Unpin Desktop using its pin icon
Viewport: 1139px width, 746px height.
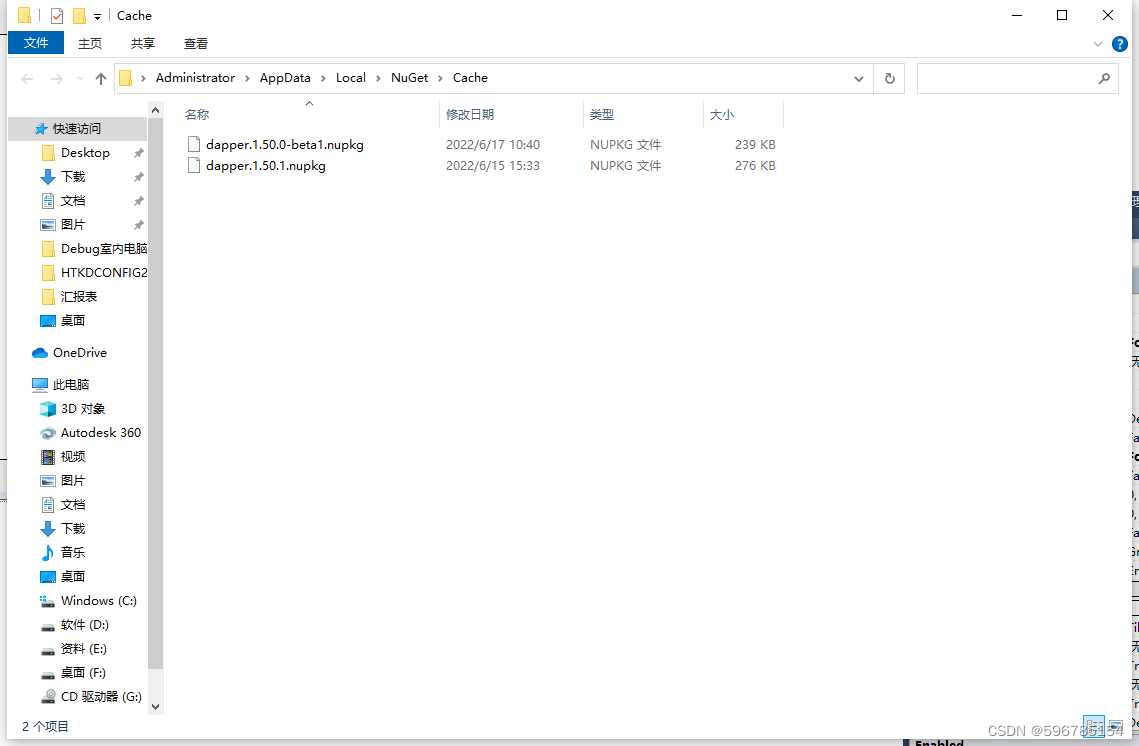point(138,153)
